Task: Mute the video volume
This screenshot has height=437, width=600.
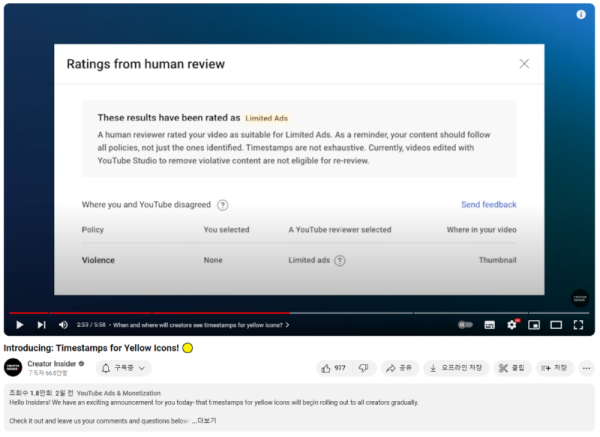Action: coord(63,325)
